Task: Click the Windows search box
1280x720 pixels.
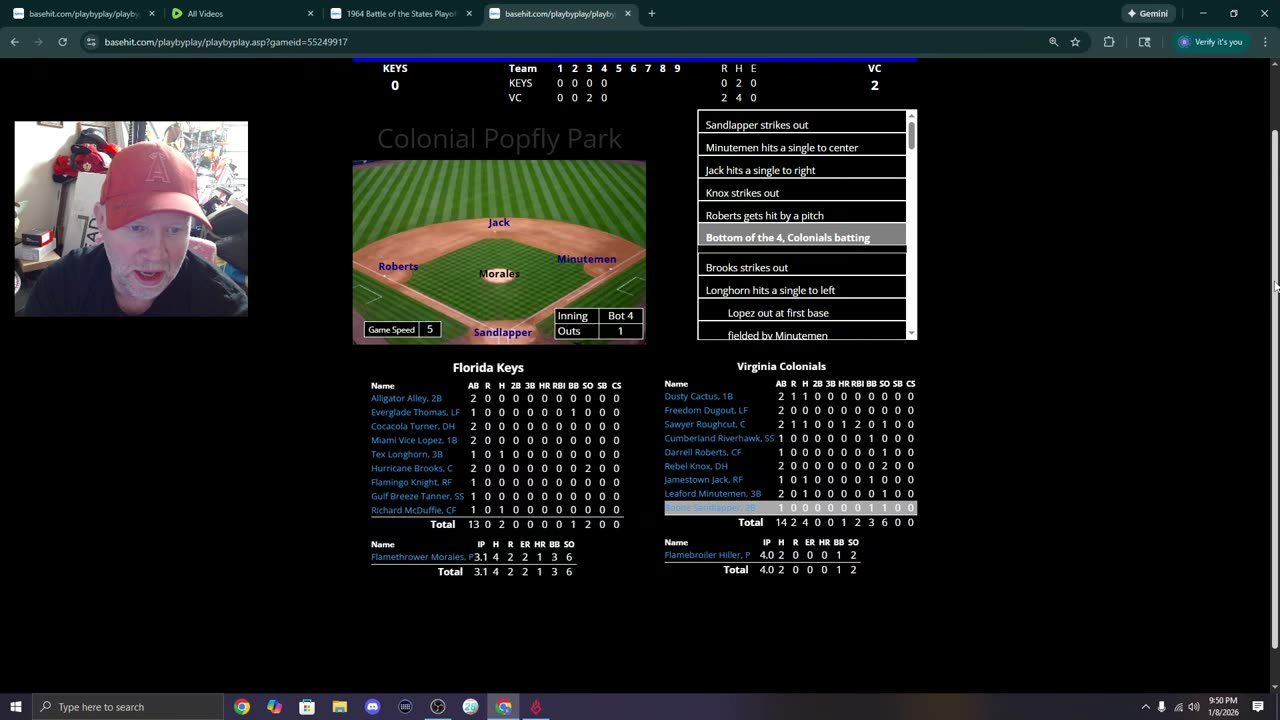Action: coord(128,707)
